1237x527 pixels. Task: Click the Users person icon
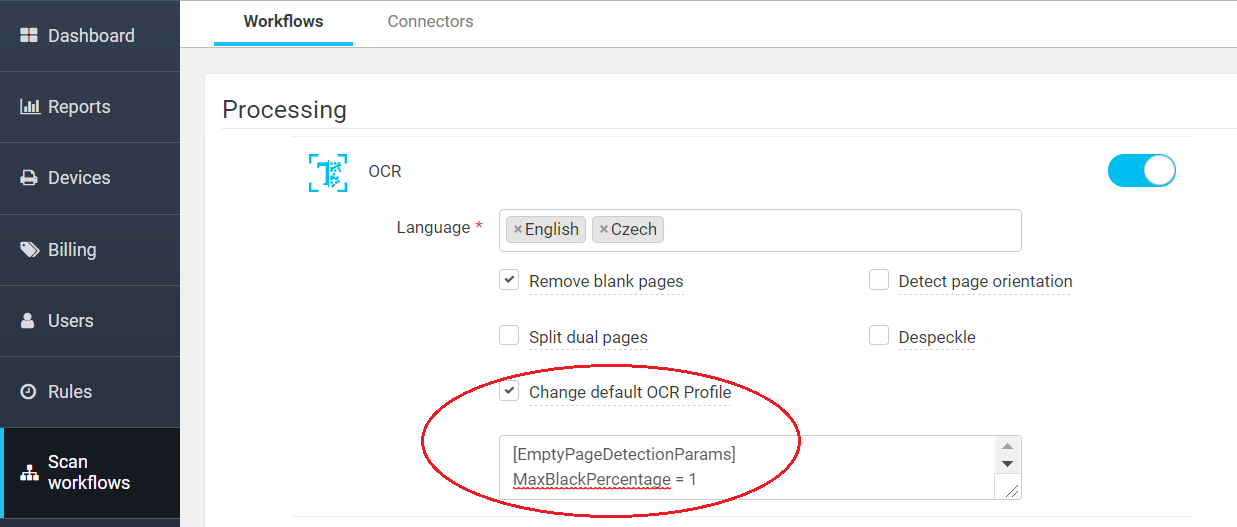(29, 321)
